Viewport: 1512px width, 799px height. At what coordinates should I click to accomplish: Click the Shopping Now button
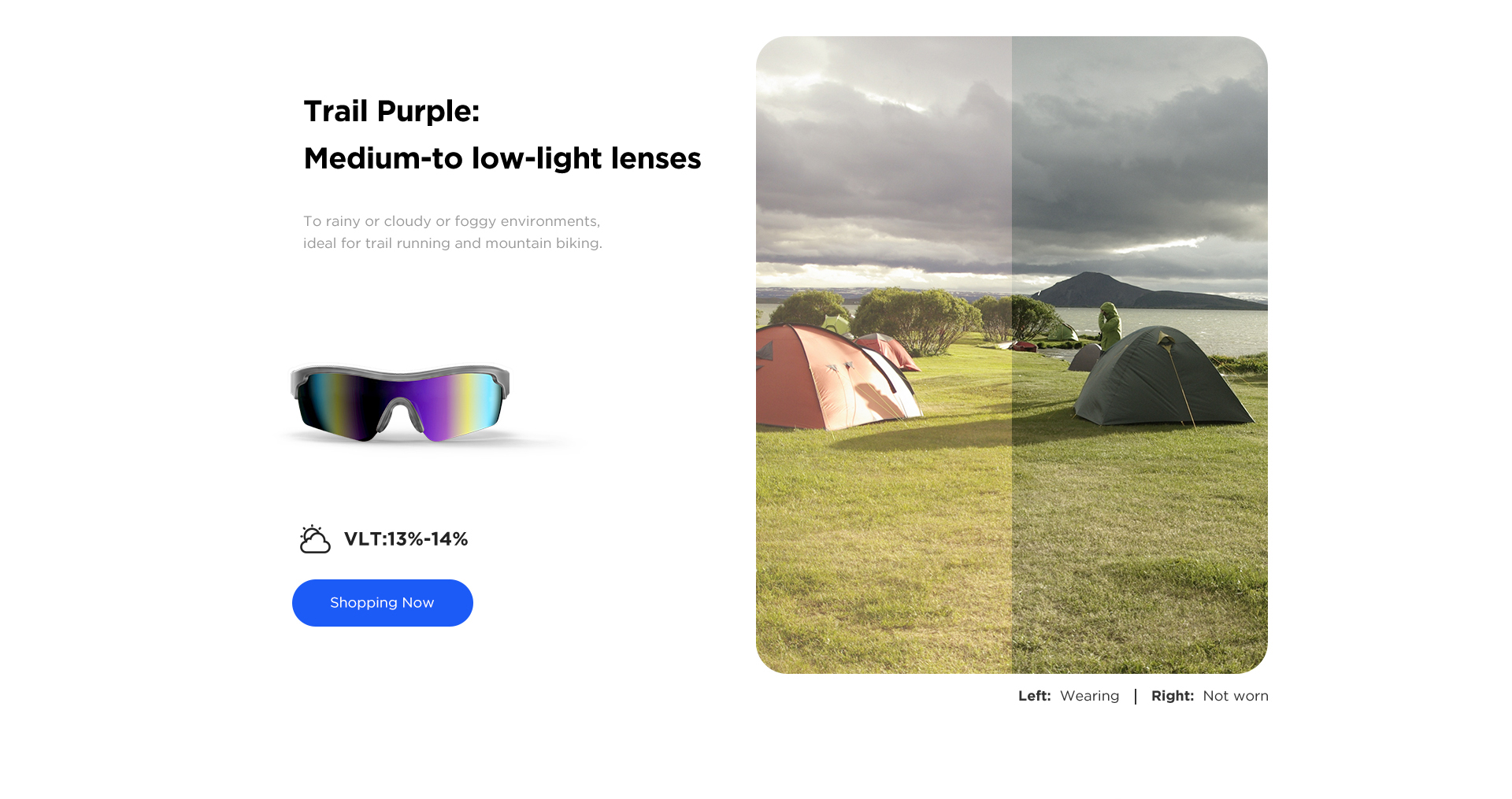click(x=383, y=603)
